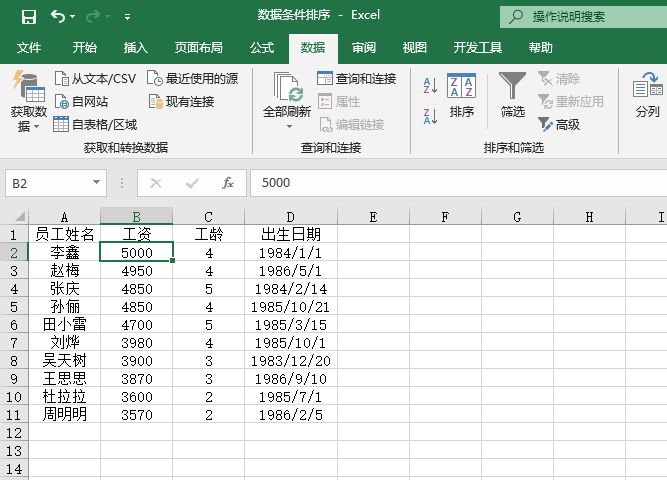Open the 获取数据 dropdown
This screenshot has width=667, height=480.
pyautogui.click(x=29, y=102)
